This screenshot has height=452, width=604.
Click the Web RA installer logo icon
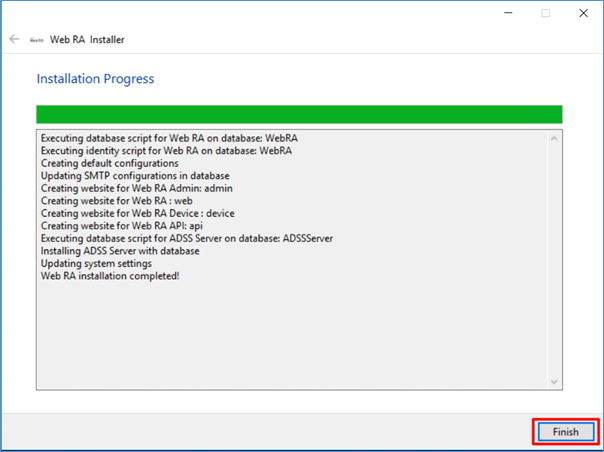[x=37, y=40]
